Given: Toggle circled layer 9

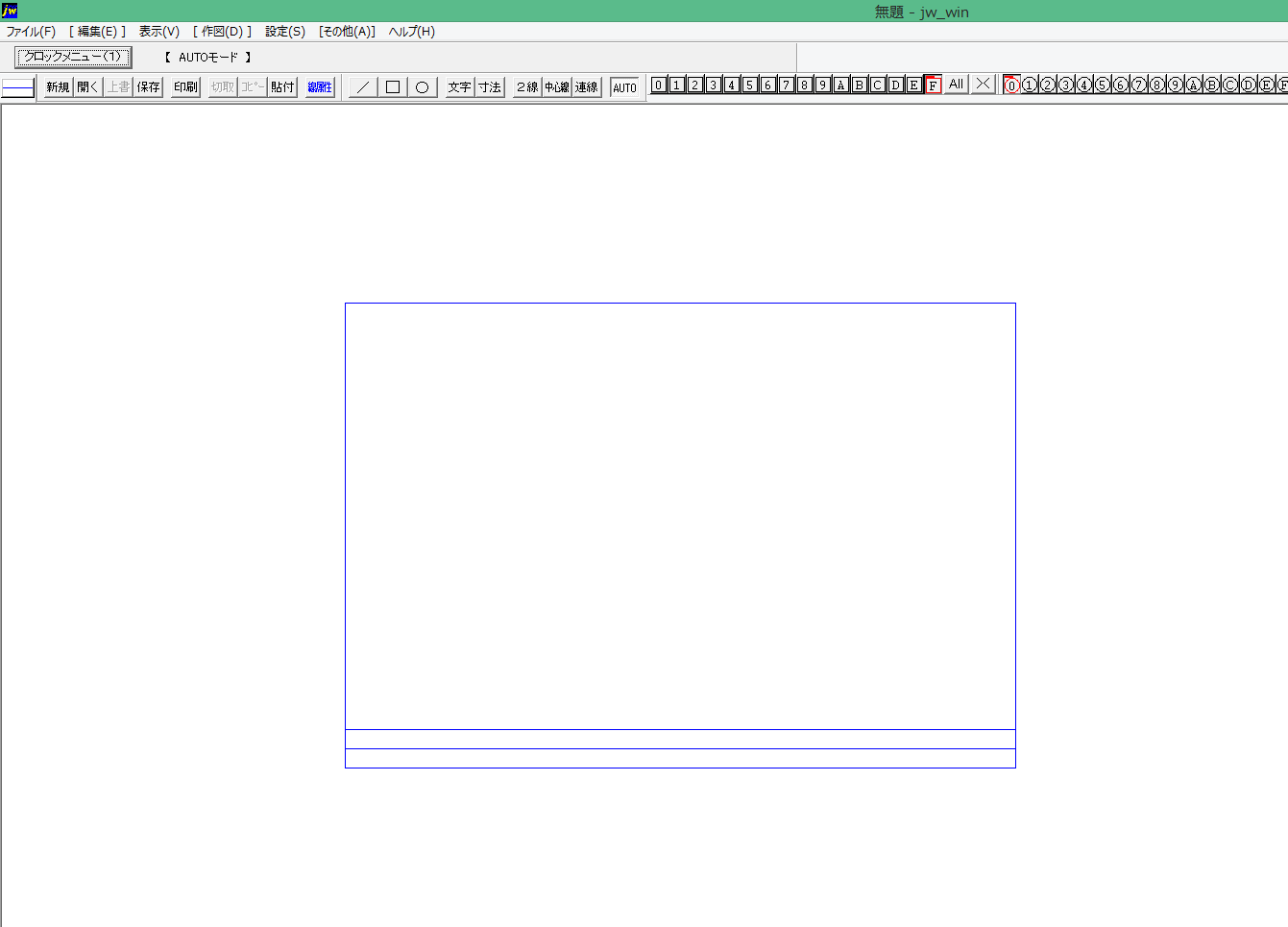Looking at the screenshot, I should point(1176,85).
